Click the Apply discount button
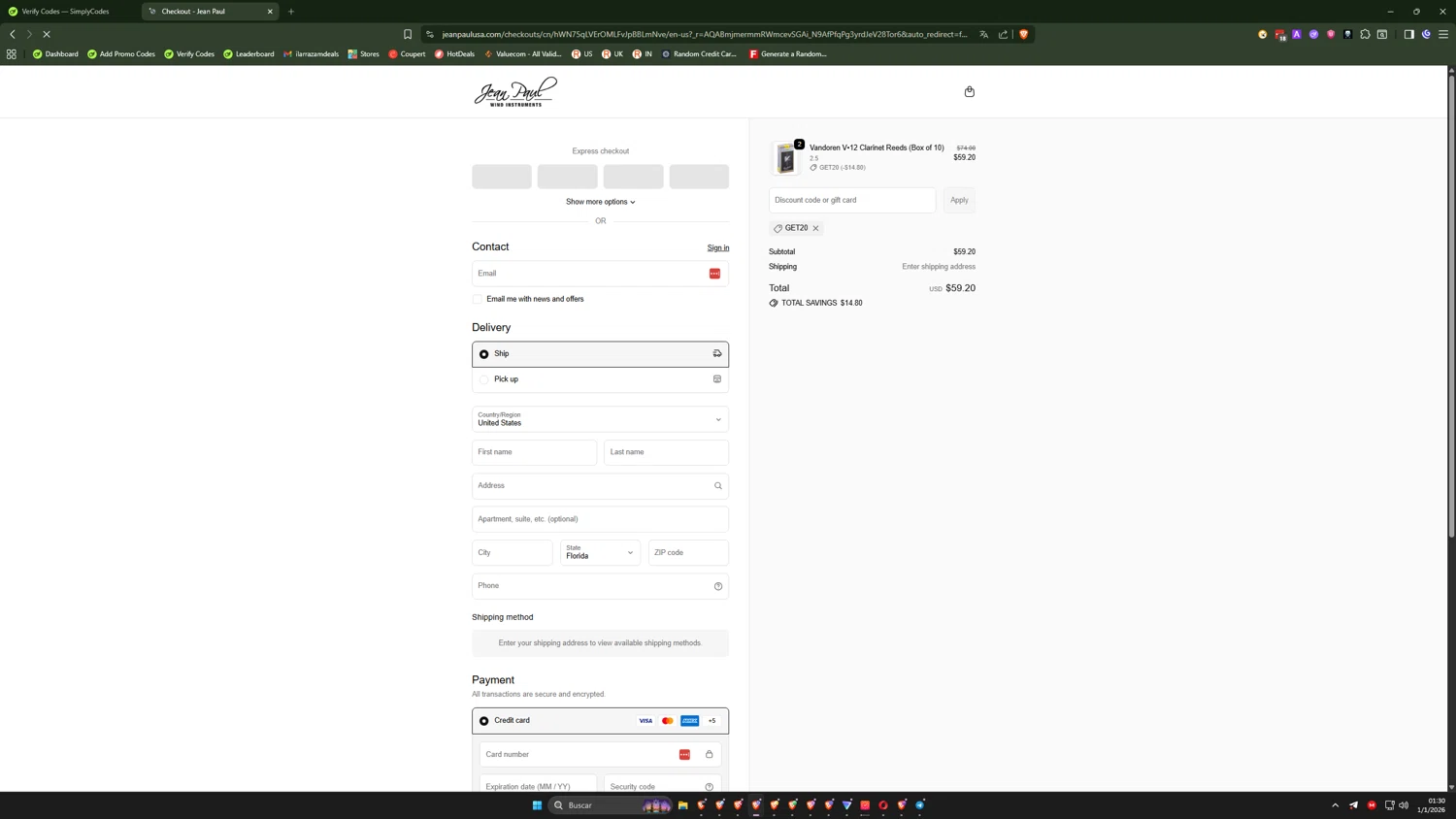This screenshot has height=819, width=1456. pos(959,200)
